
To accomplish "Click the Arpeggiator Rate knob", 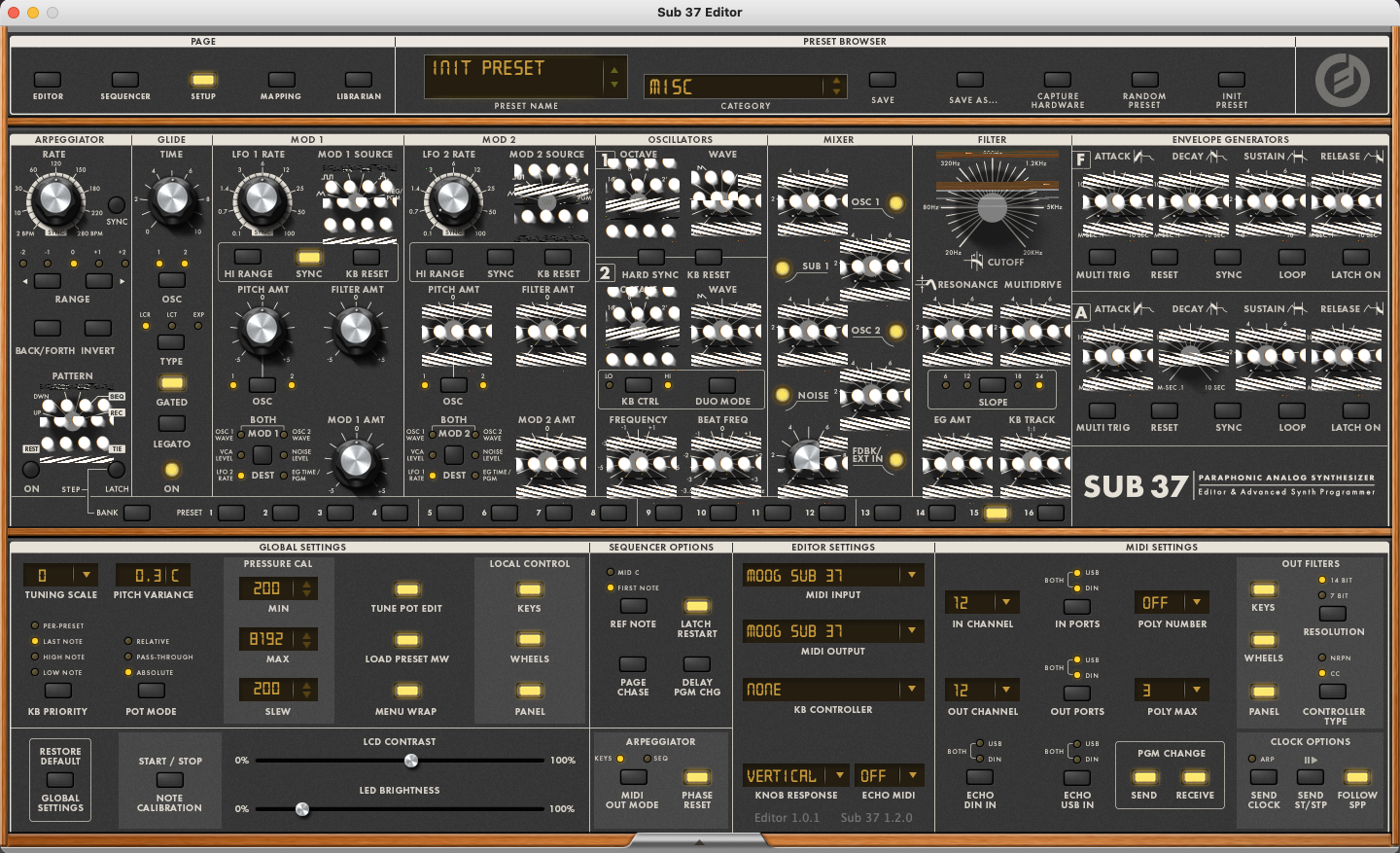I will tap(54, 198).
